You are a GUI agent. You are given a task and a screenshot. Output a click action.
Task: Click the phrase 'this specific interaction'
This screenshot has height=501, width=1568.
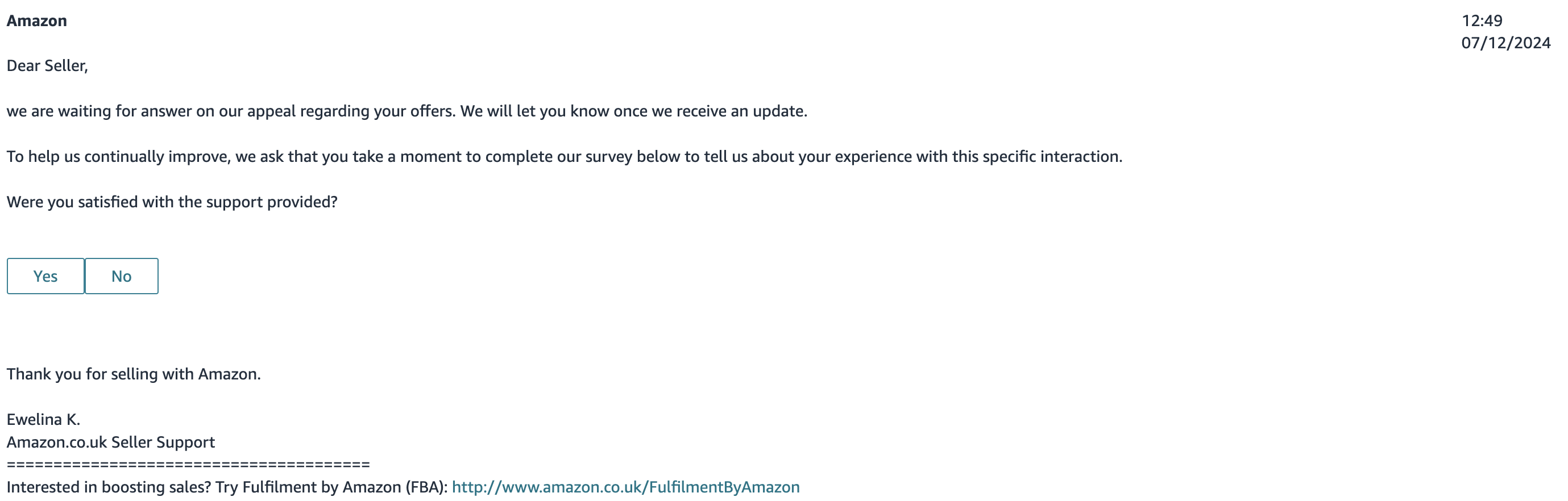tap(1037, 157)
